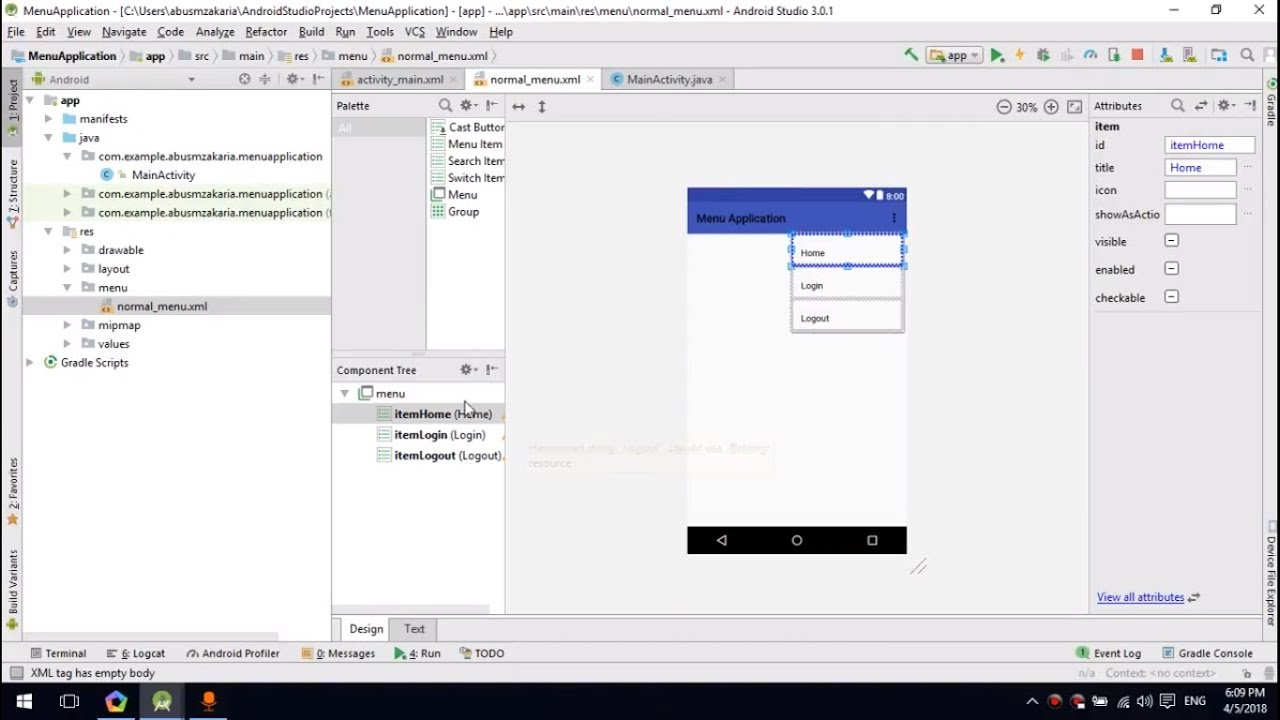Click the scroll-from-source target icon in Project panel
The width and height of the screenshot is (1280, 720).
pyautogui.click(x=244, y=79)
